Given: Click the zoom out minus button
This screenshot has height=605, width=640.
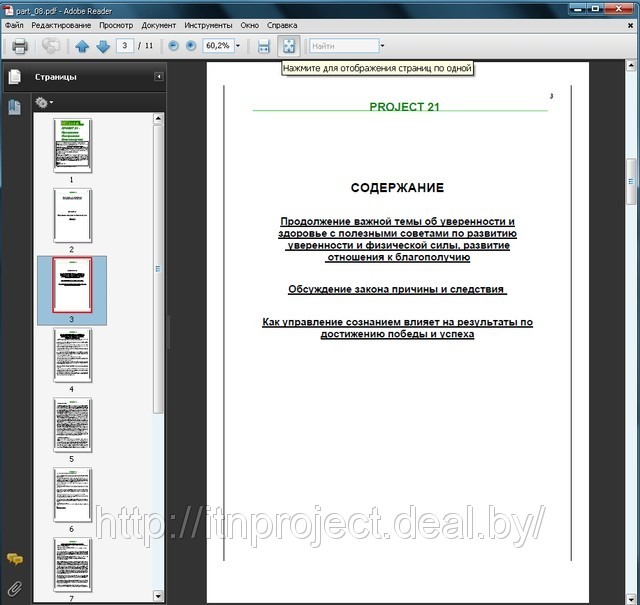Looking at the screenshot, I should tap(173, 46).
